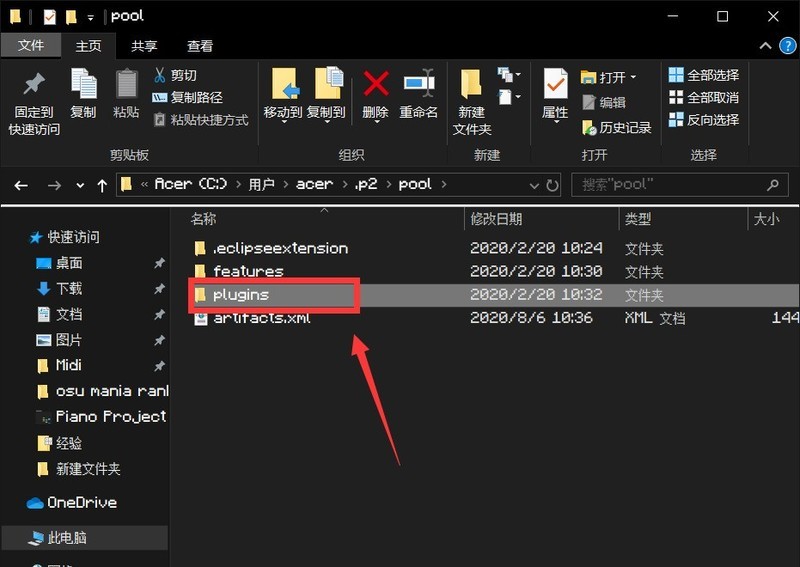Click the search pool input field

click(670, 185)
